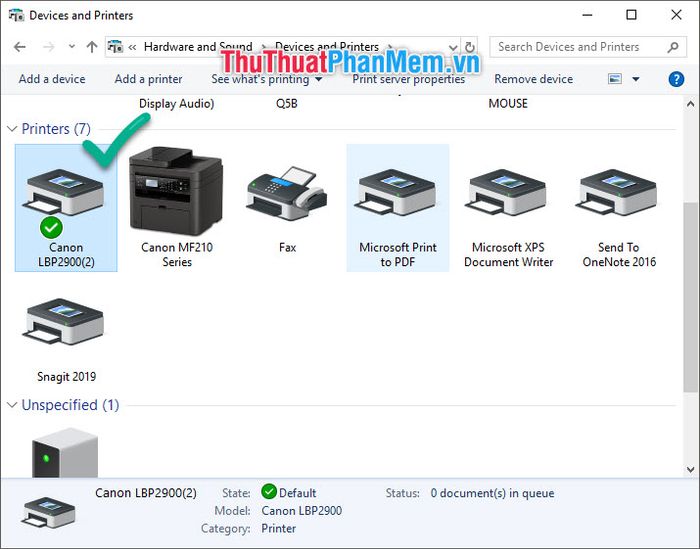Screen dimensions: 700x549
Task: Click the scrollbar up arrow
Action: point(690,104)
